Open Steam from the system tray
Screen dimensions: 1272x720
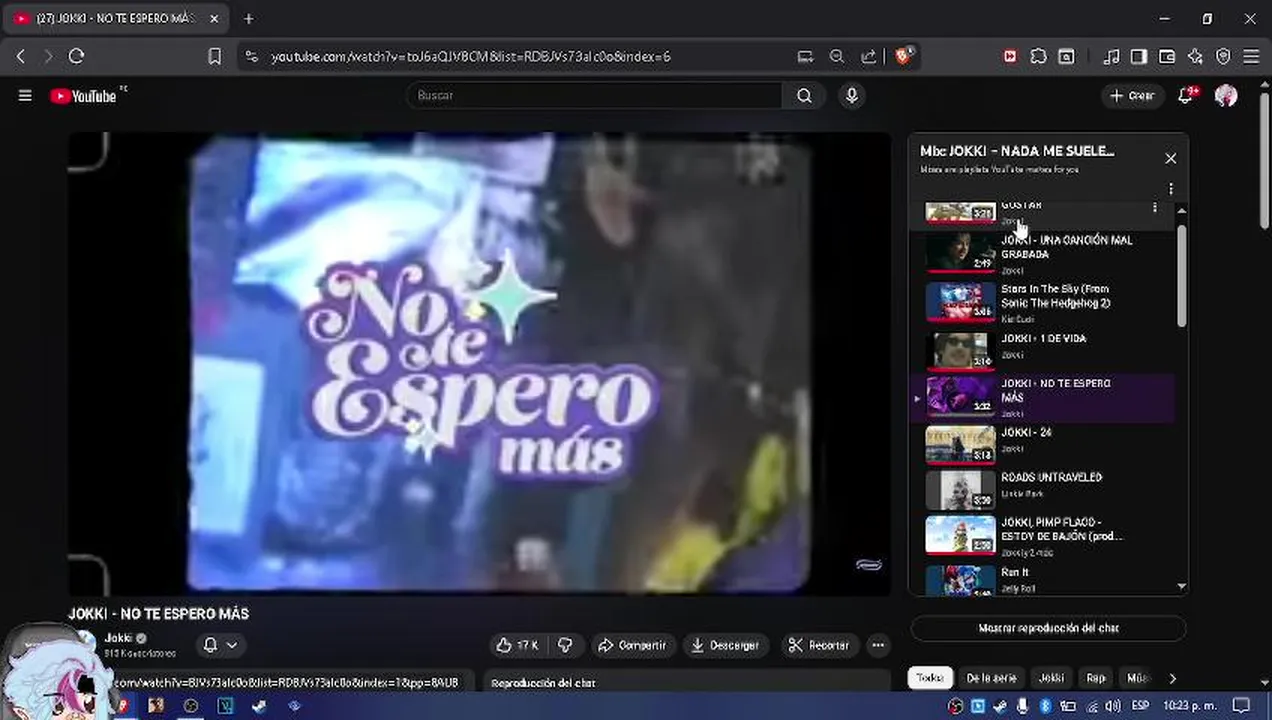point(1000,706)
